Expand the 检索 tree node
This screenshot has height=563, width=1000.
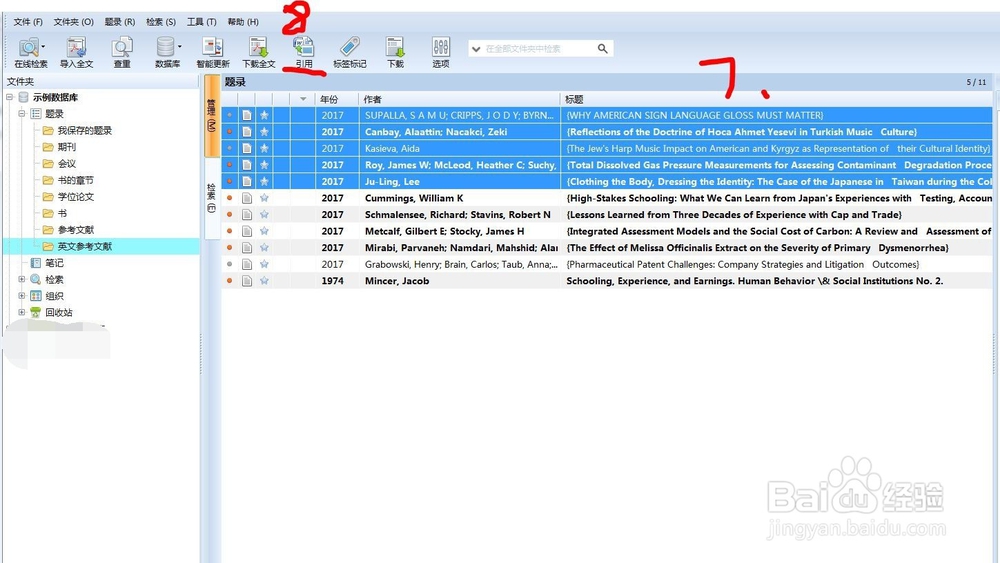point(22,279)
